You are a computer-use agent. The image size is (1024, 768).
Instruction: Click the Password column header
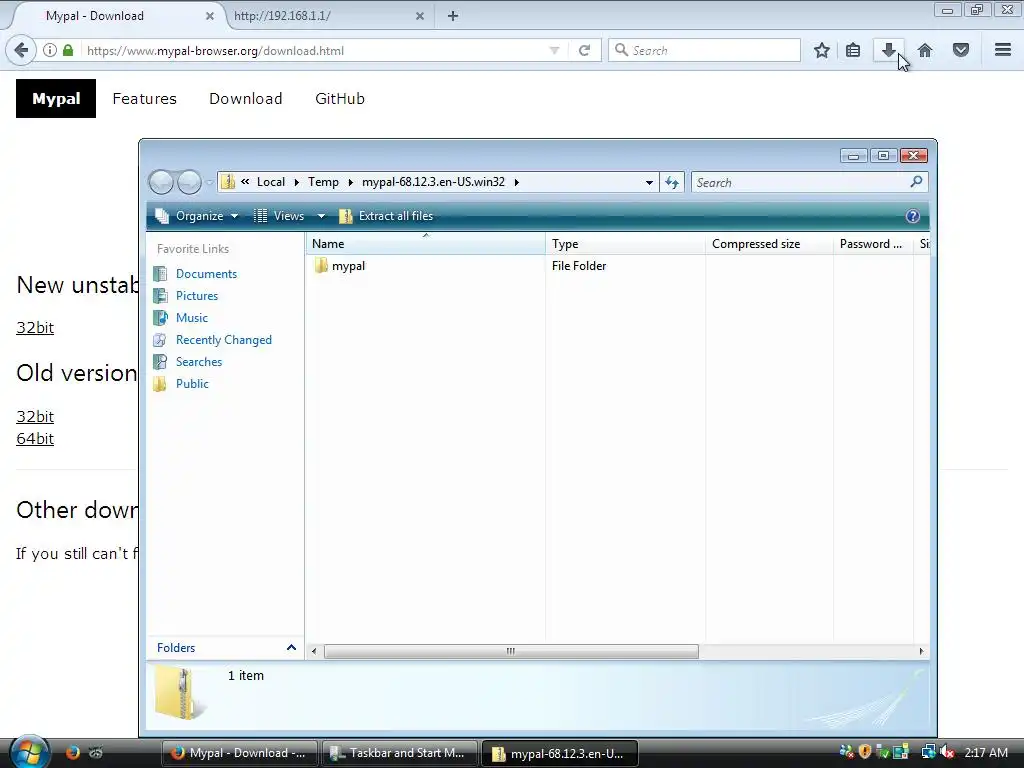(x=873, y=244)
